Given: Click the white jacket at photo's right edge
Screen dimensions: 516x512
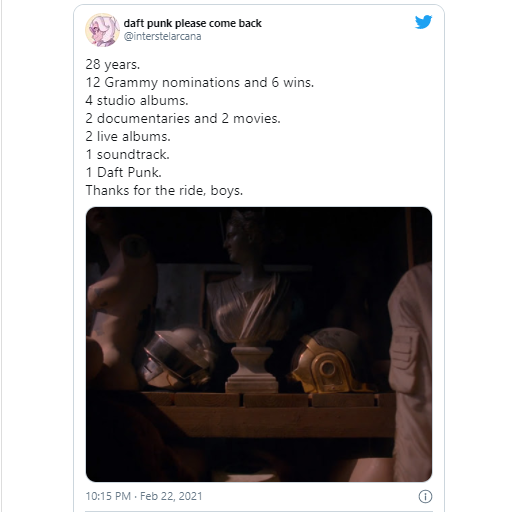Looking at the screenshot, I should click(411, 370).
